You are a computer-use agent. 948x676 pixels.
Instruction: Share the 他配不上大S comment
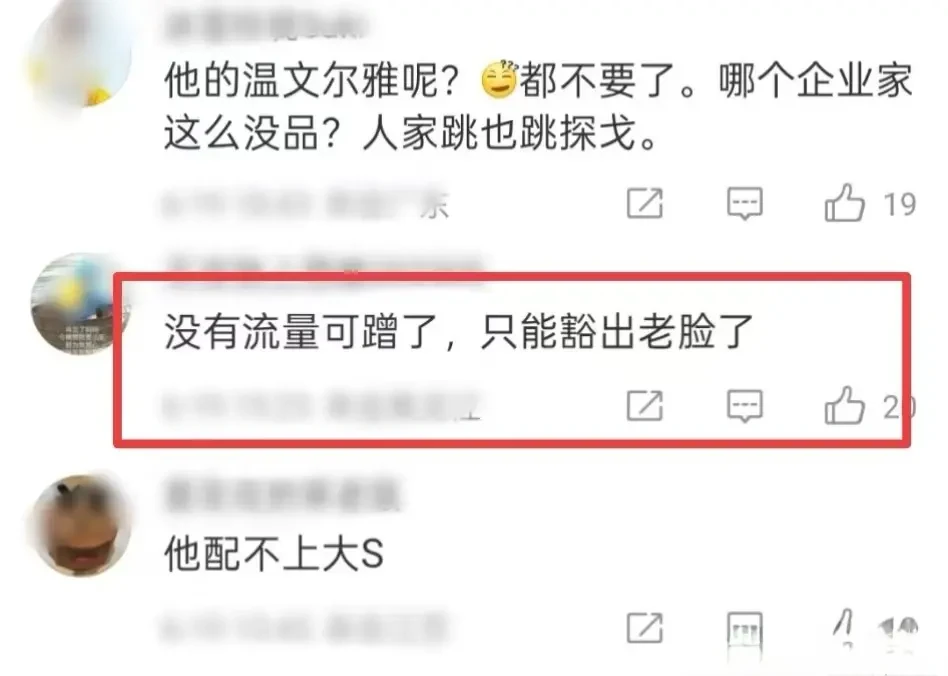click(644, 628)
